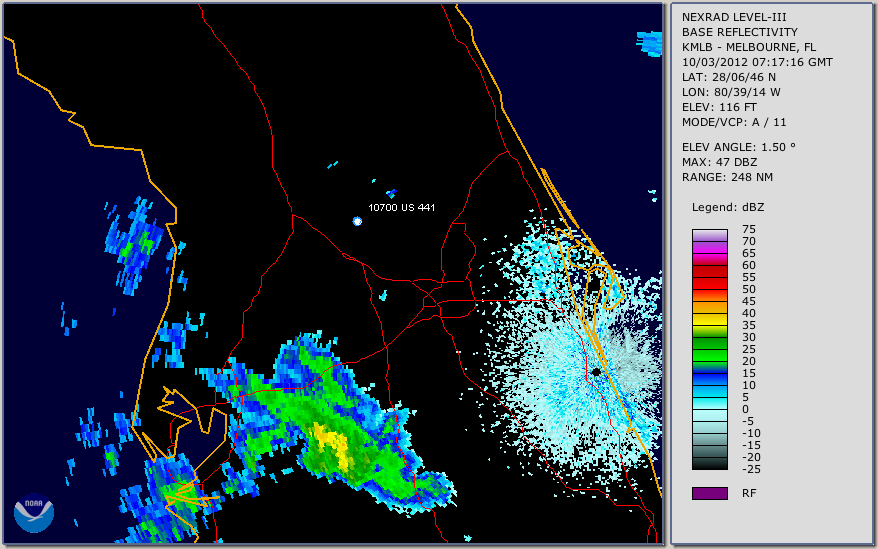878x549 pixels.
Task: Click the 'MODE/VCP: A / 11' line
Action: pos(734,122)
